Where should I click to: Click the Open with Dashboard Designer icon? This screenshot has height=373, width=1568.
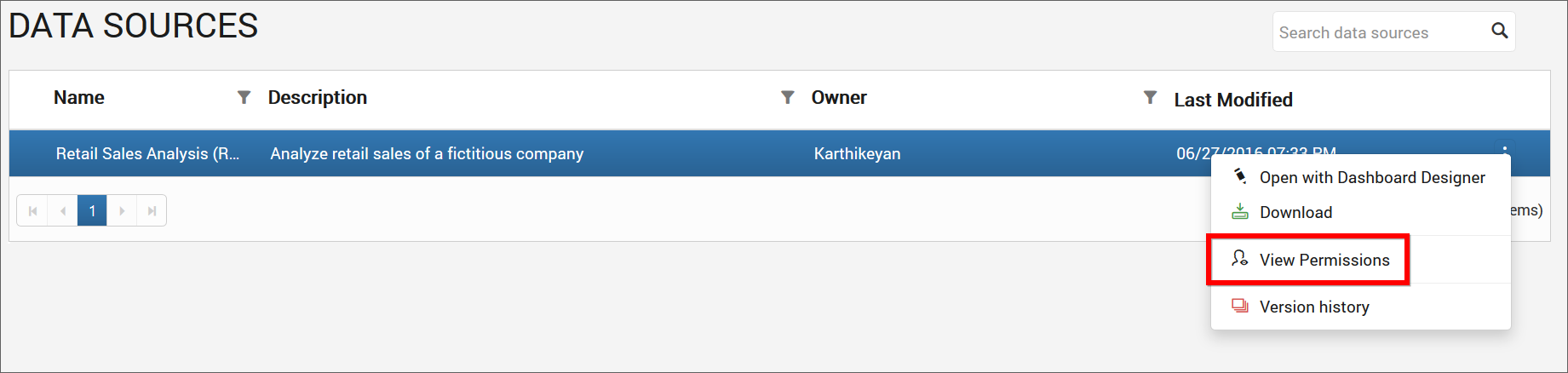tap(1240, 176)
